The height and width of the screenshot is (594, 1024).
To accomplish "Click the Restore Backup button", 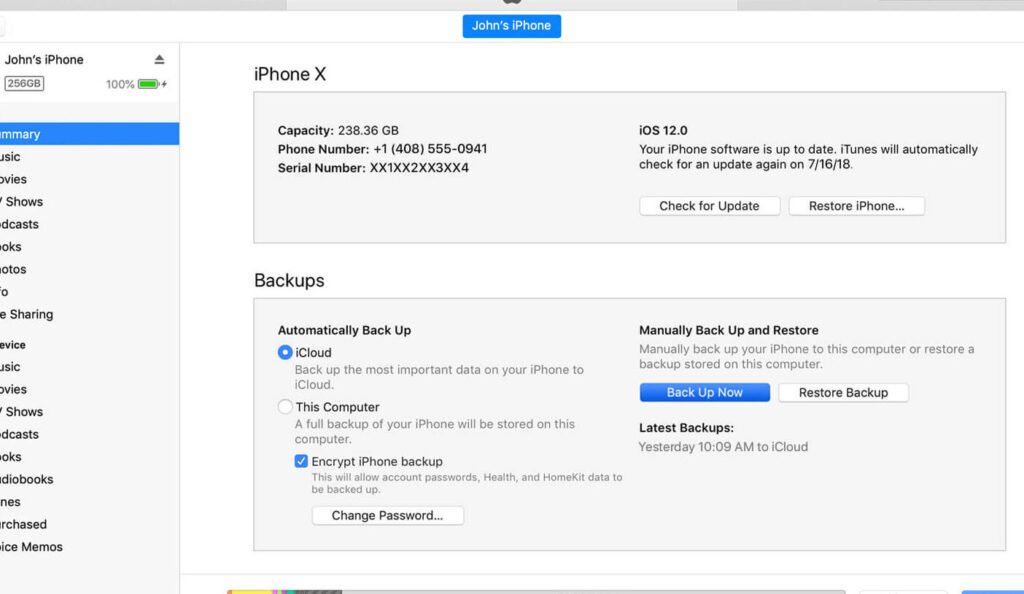I will click(843, 392).
